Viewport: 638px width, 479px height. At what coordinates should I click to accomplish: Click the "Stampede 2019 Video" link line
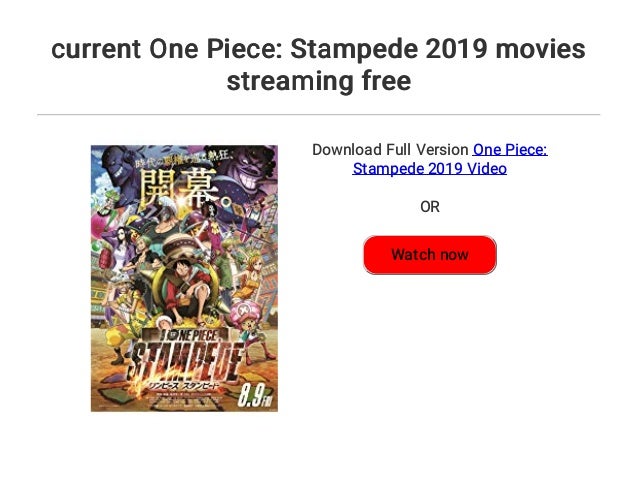coord(430,168)
